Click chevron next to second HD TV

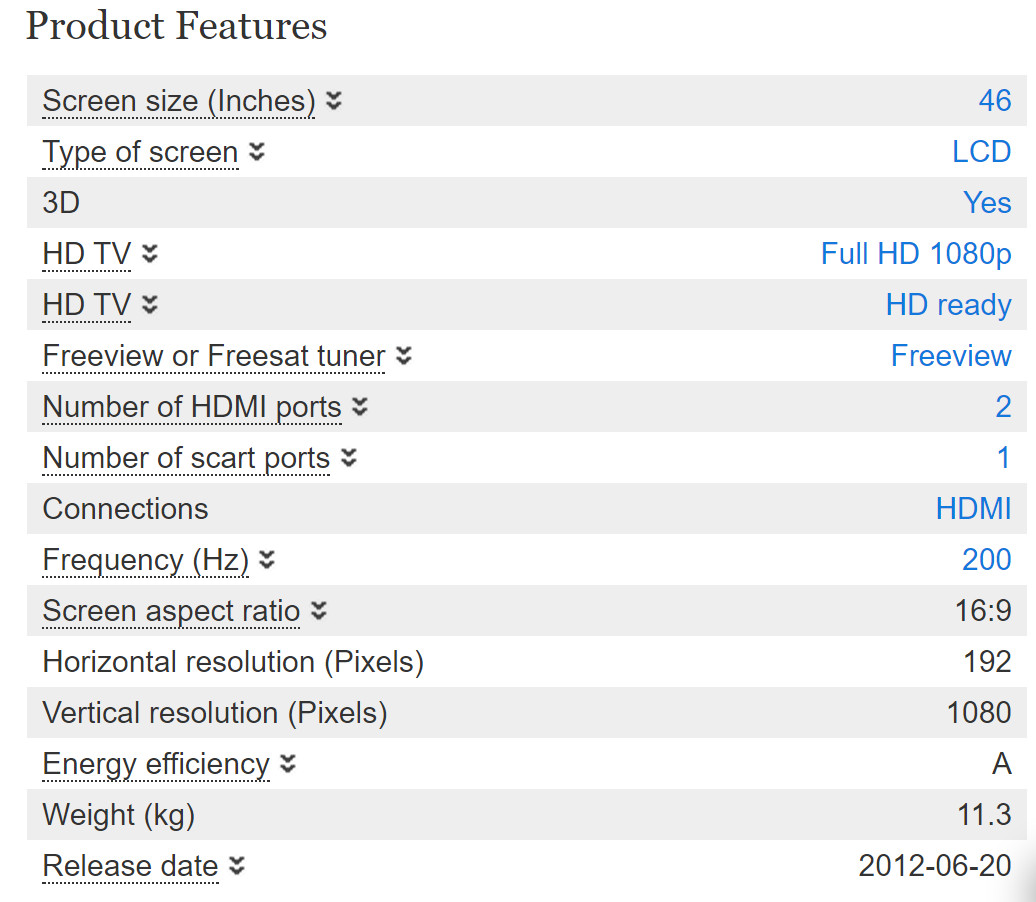pyautogui.click(x=150, y=305)
